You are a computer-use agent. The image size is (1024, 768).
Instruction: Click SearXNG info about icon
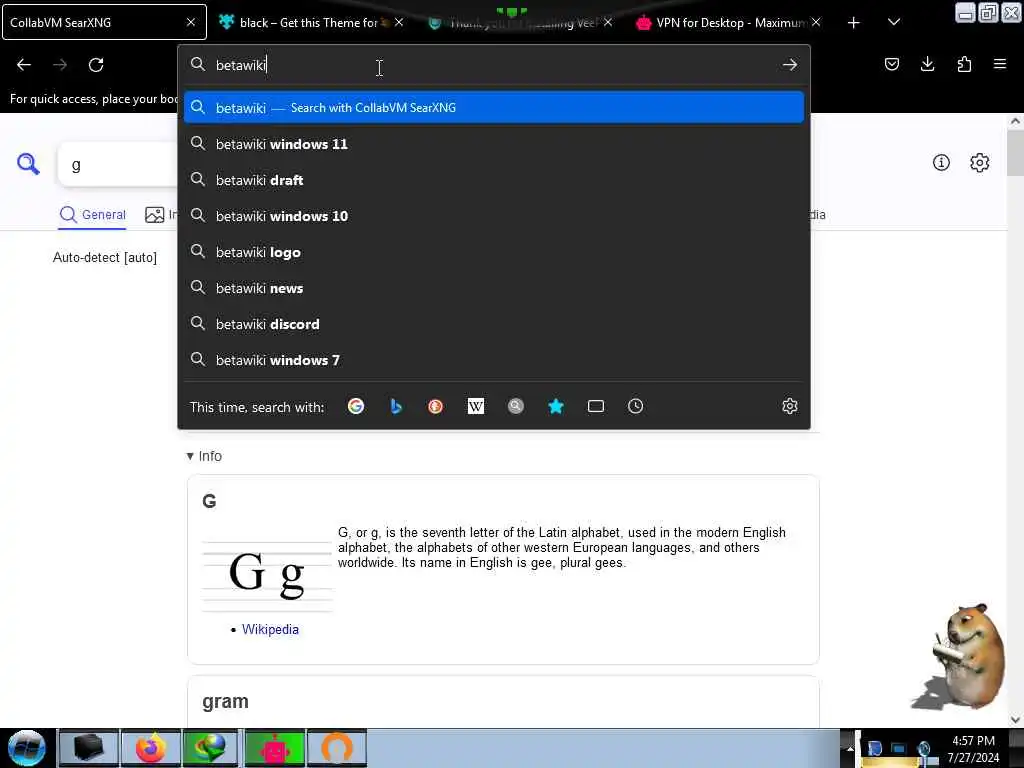click(941, 163)
